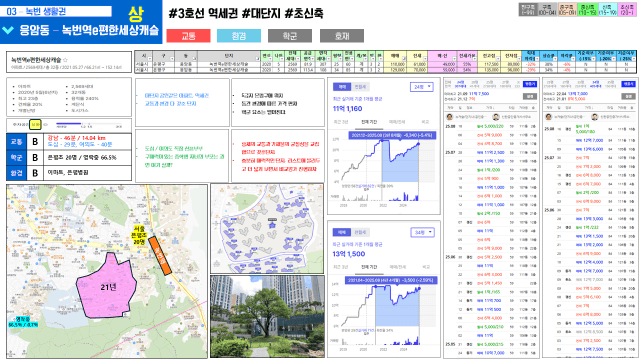Select 매매 in the top price chart

tap(342, 87)
